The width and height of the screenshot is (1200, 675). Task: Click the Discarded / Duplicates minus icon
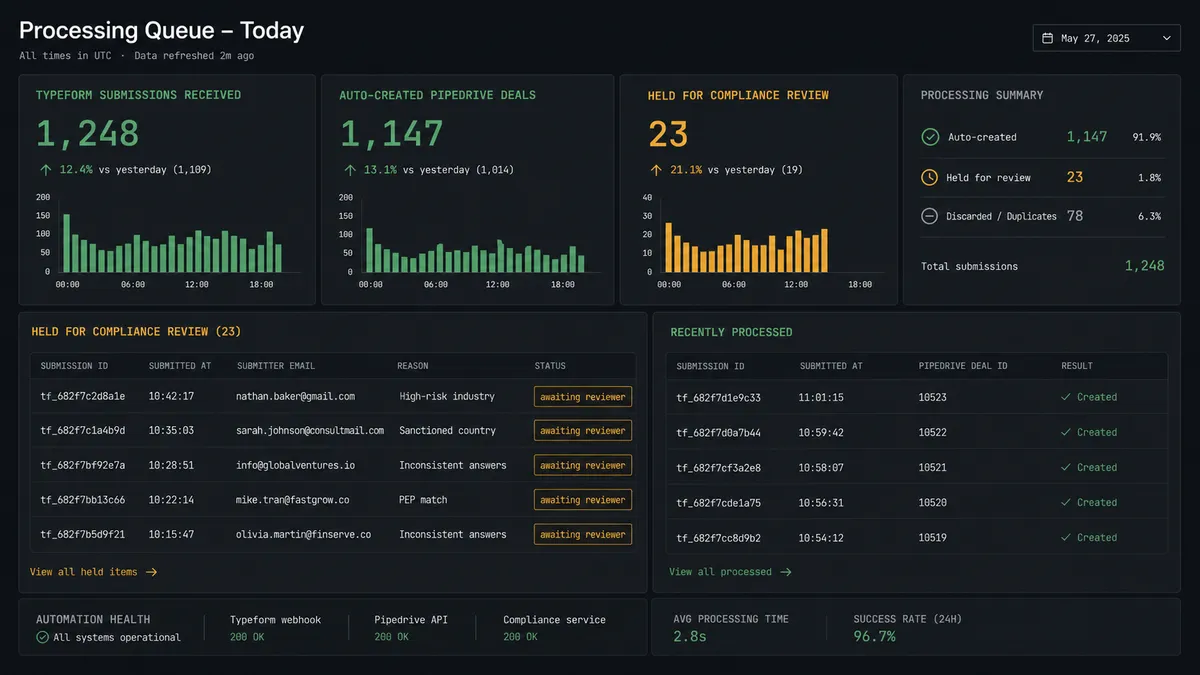[x=929, y=216]
